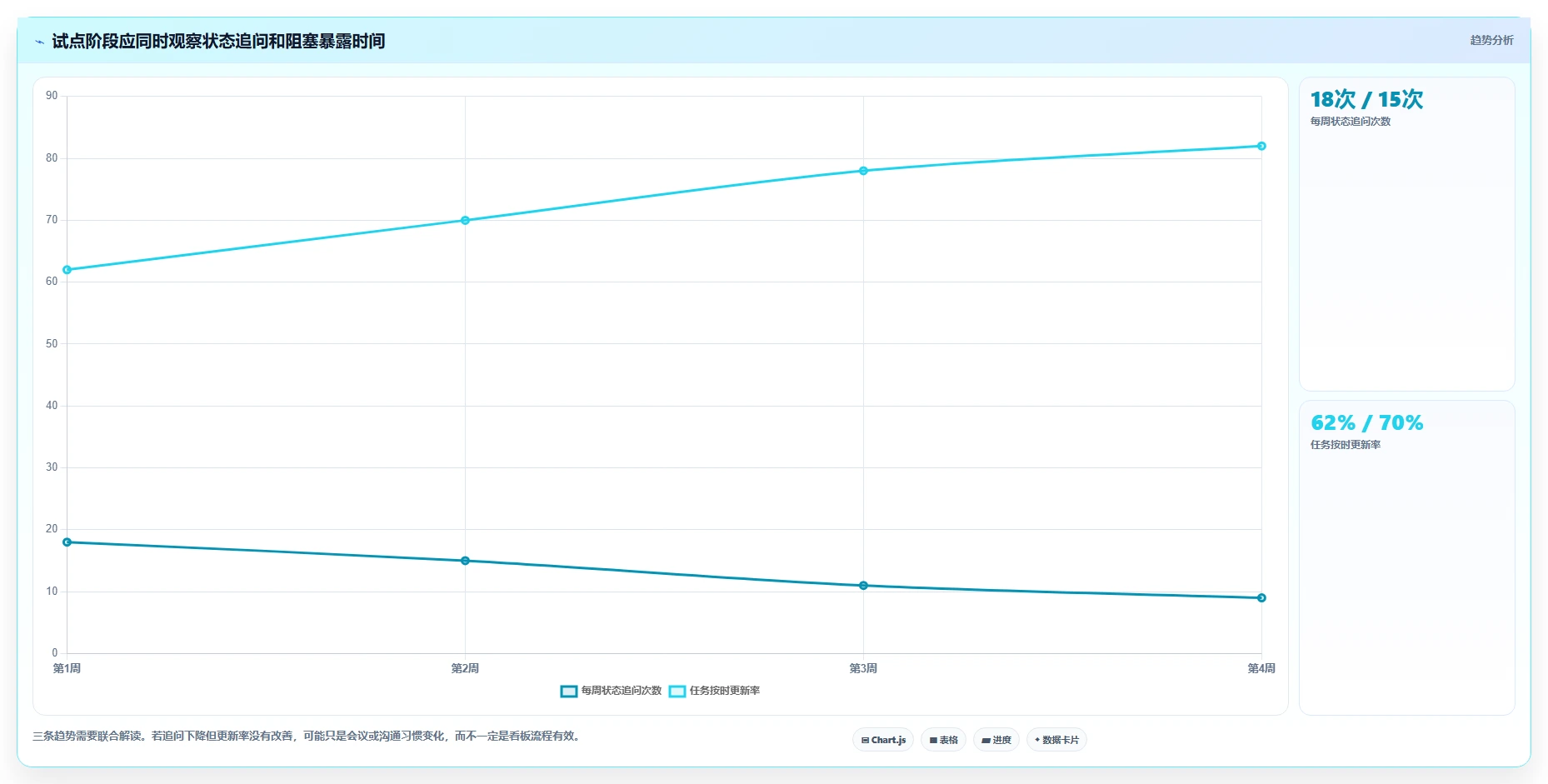Click the 表格 tag button

(x=943, y=740)
